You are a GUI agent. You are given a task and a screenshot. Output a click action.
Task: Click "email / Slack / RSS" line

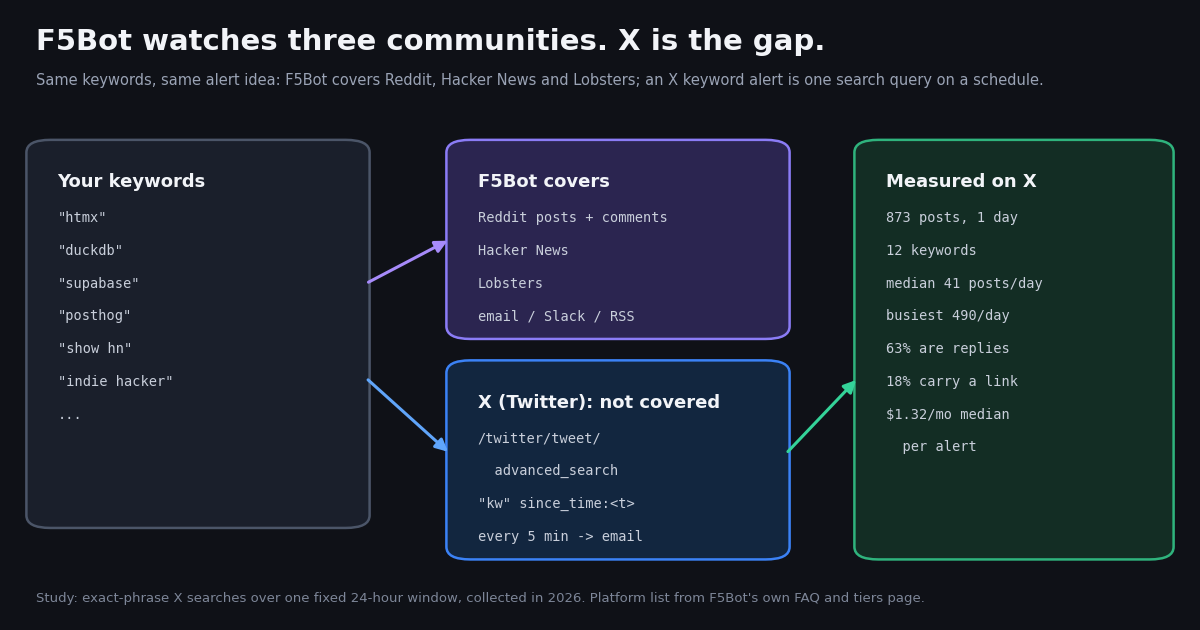pyautogui.click(x=556, y=317)
